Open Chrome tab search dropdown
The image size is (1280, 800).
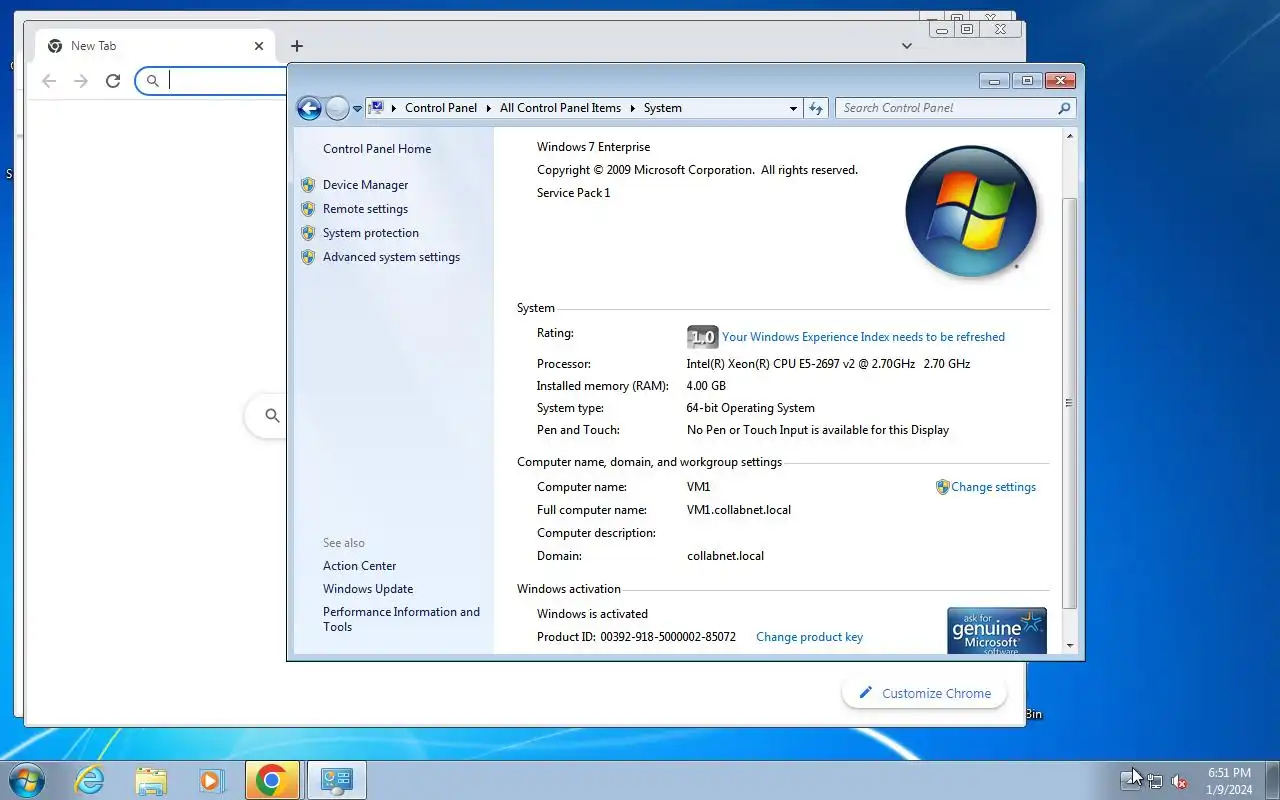[x=906, y=46]
